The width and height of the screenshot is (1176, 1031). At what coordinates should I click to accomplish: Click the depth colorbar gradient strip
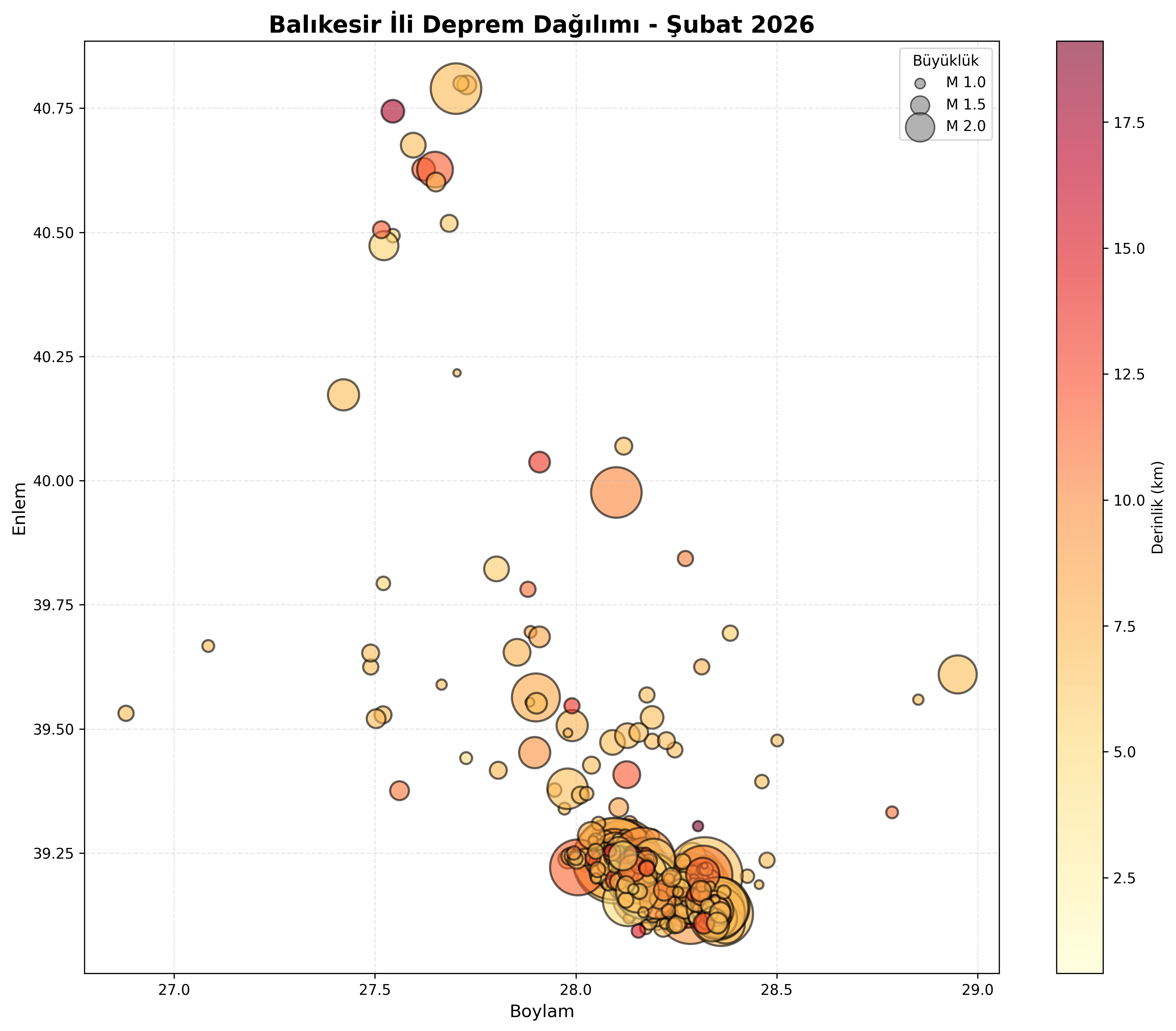[x=1079, y=507]
